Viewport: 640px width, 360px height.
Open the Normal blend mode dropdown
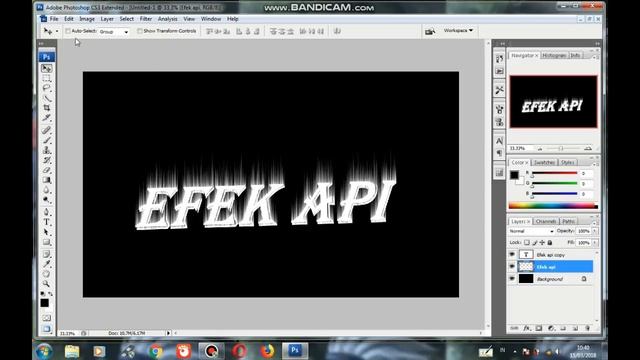[x=531, y=231]
